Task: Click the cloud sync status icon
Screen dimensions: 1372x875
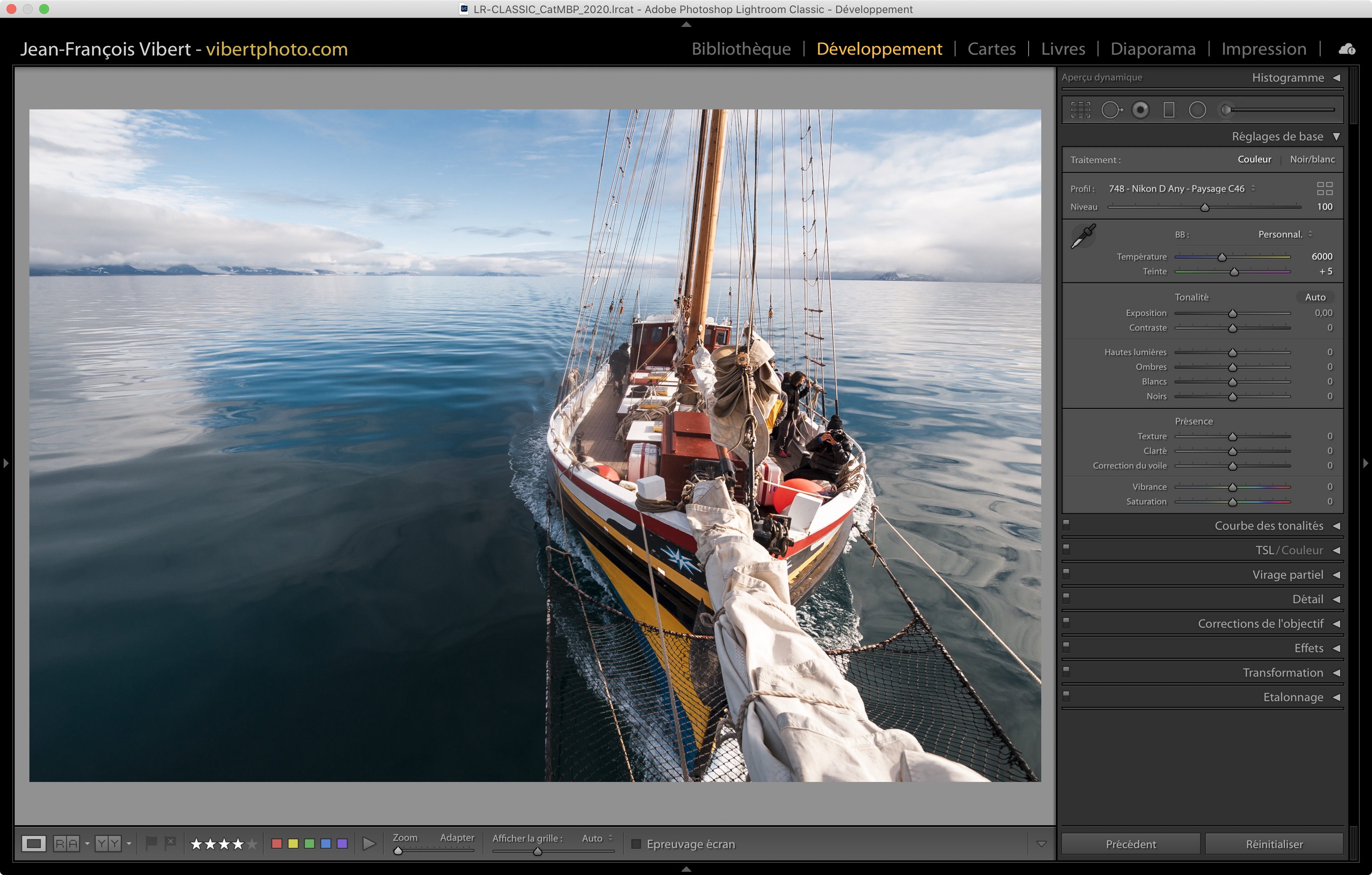Action: click(x=1347, y=49)
